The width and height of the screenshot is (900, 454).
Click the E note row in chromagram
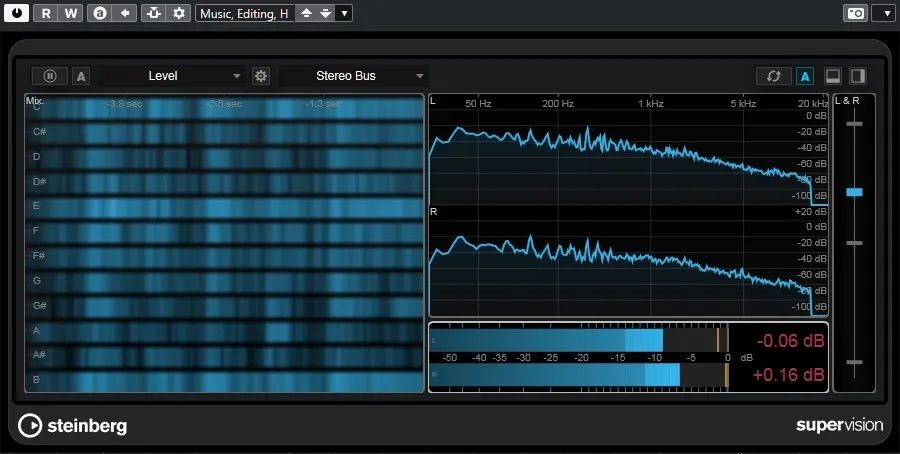[224, 207]
